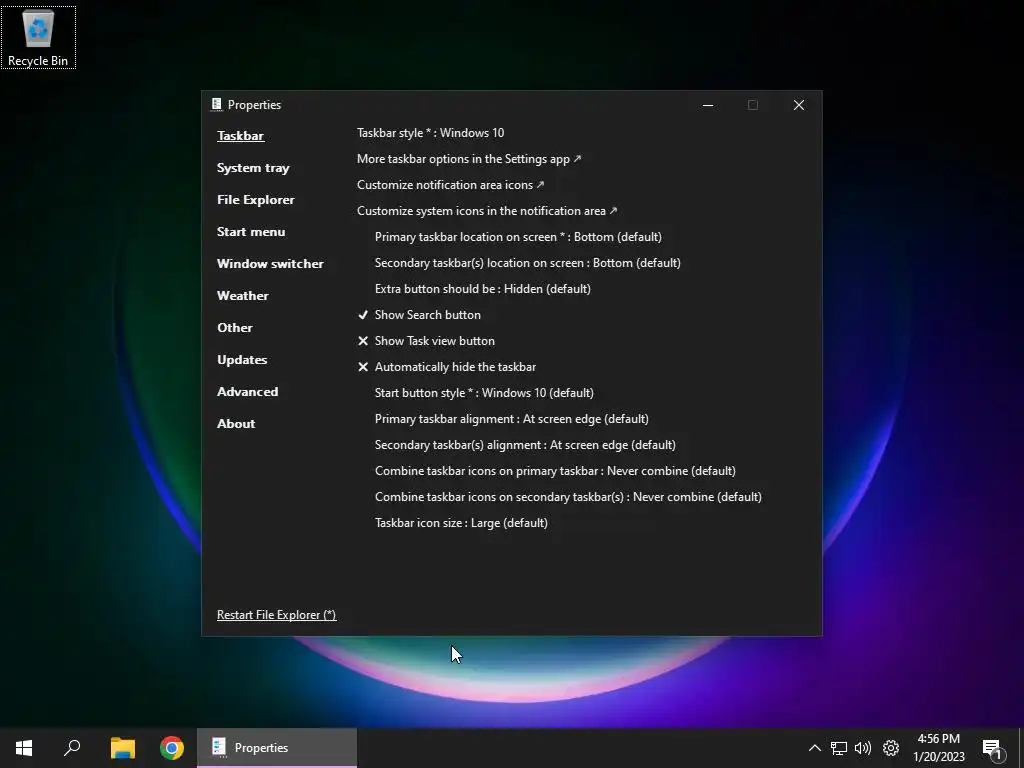Open More taskbar options in Settings app
Screen dimensions: 1024x768
pos(469,159)
